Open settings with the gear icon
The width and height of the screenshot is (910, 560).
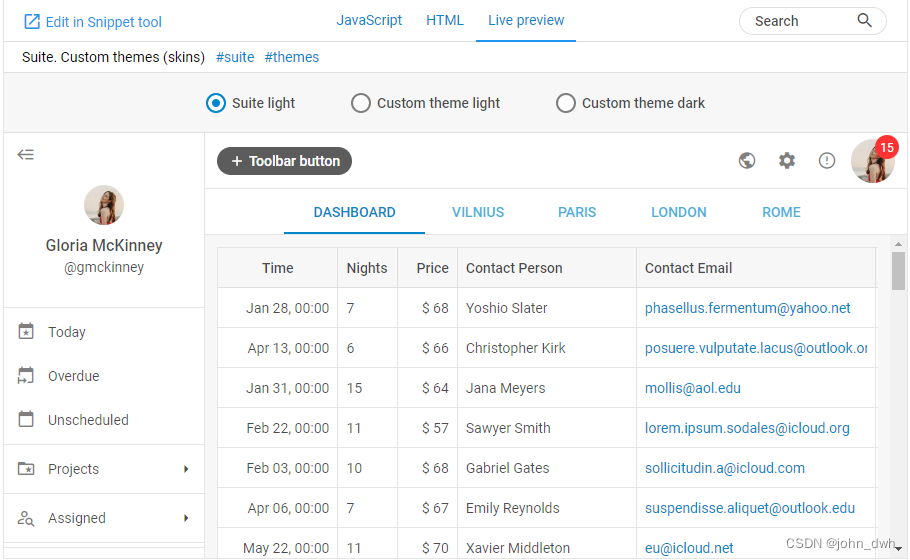point(787,160)
